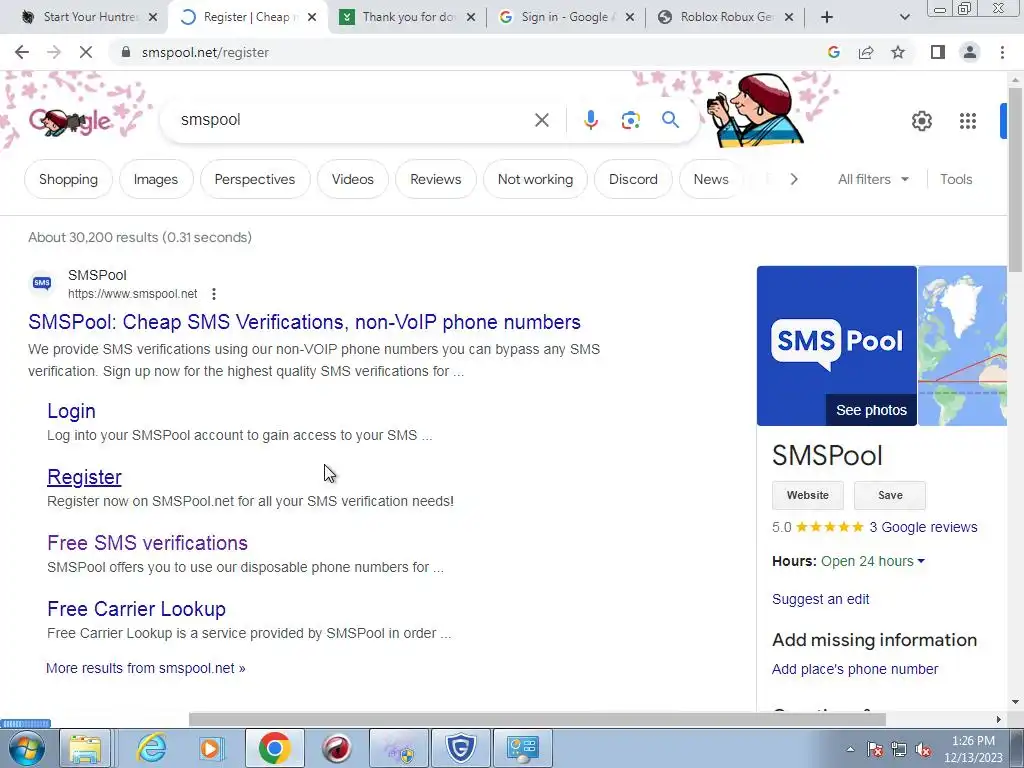Open the search Tools button
Screen dimensions: 1024x768
pos(955,179)
